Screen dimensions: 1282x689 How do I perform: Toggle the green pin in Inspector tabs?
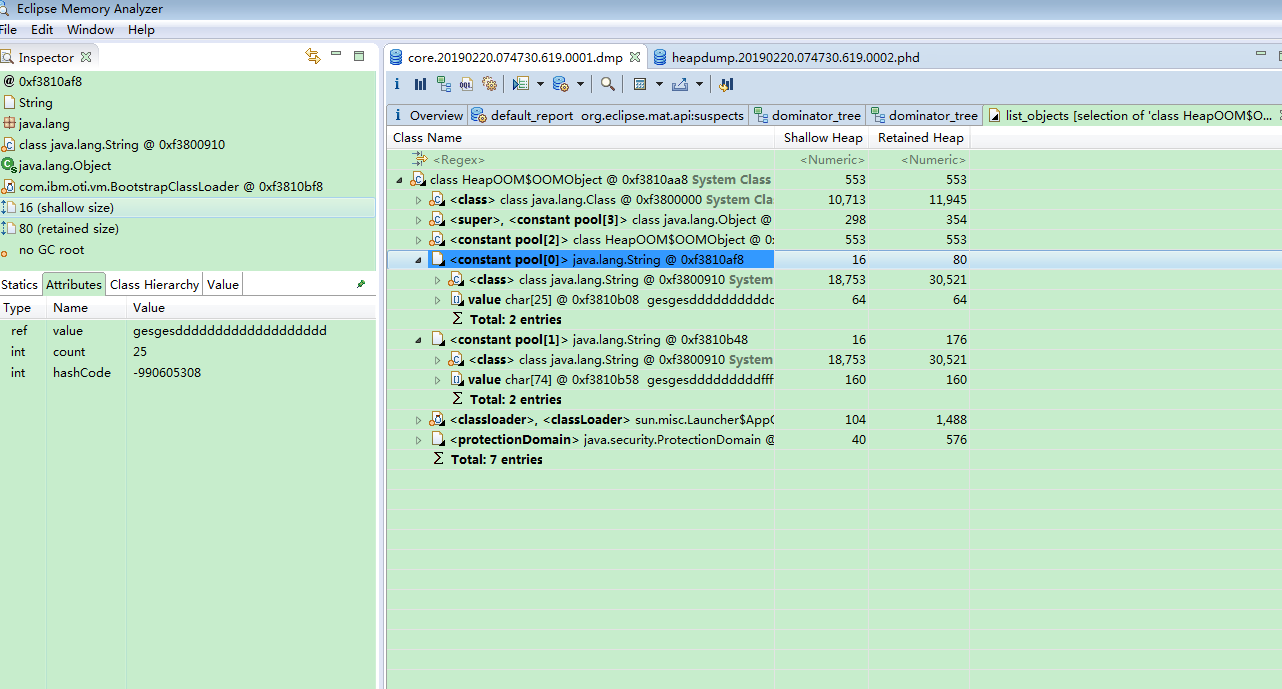pyautogui.click(x=361, y=285)
